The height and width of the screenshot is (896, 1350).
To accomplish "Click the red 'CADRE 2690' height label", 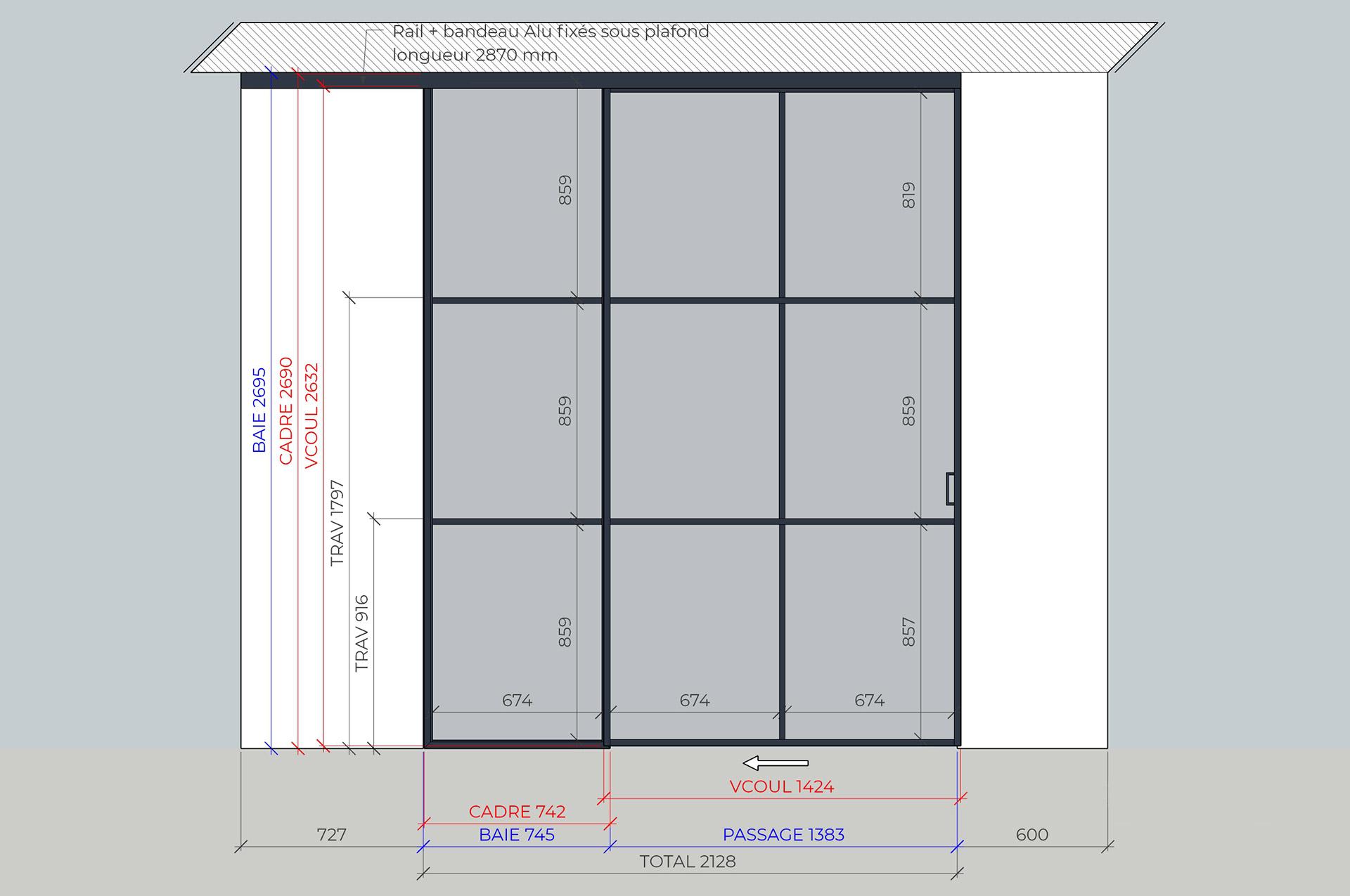I will point(285,410).
